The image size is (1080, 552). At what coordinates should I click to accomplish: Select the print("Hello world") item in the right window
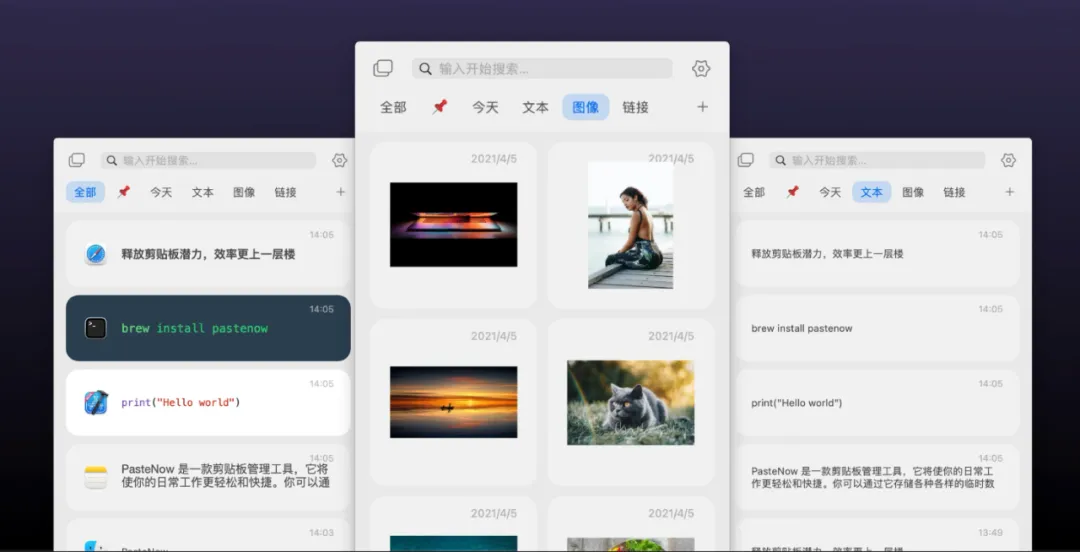click(877, 402)
